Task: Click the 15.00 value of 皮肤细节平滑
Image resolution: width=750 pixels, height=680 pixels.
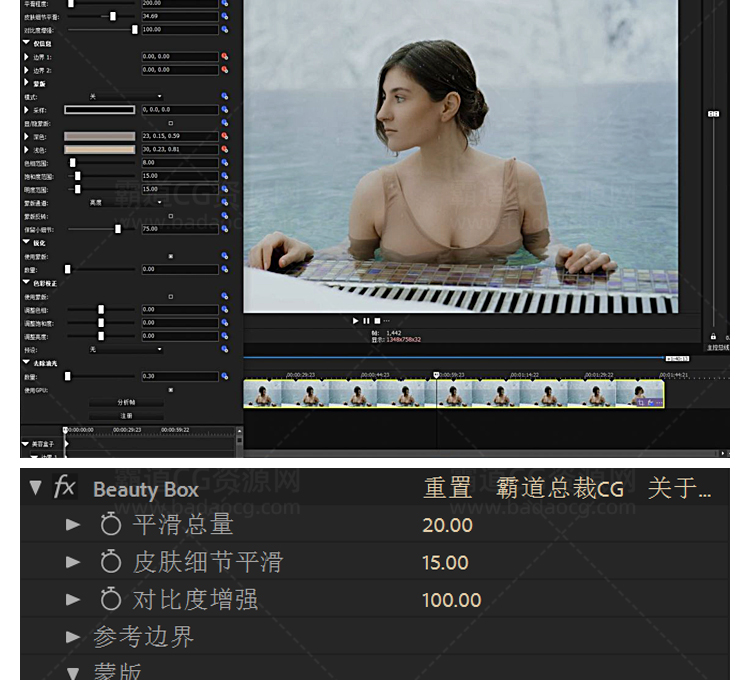Action: [x=445, y=562]
